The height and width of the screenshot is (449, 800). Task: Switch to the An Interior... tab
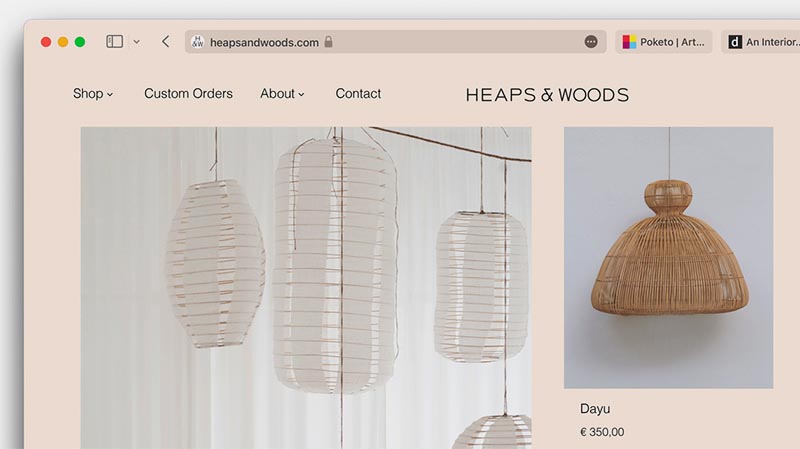pyautogui.click(x=761, y=42)
